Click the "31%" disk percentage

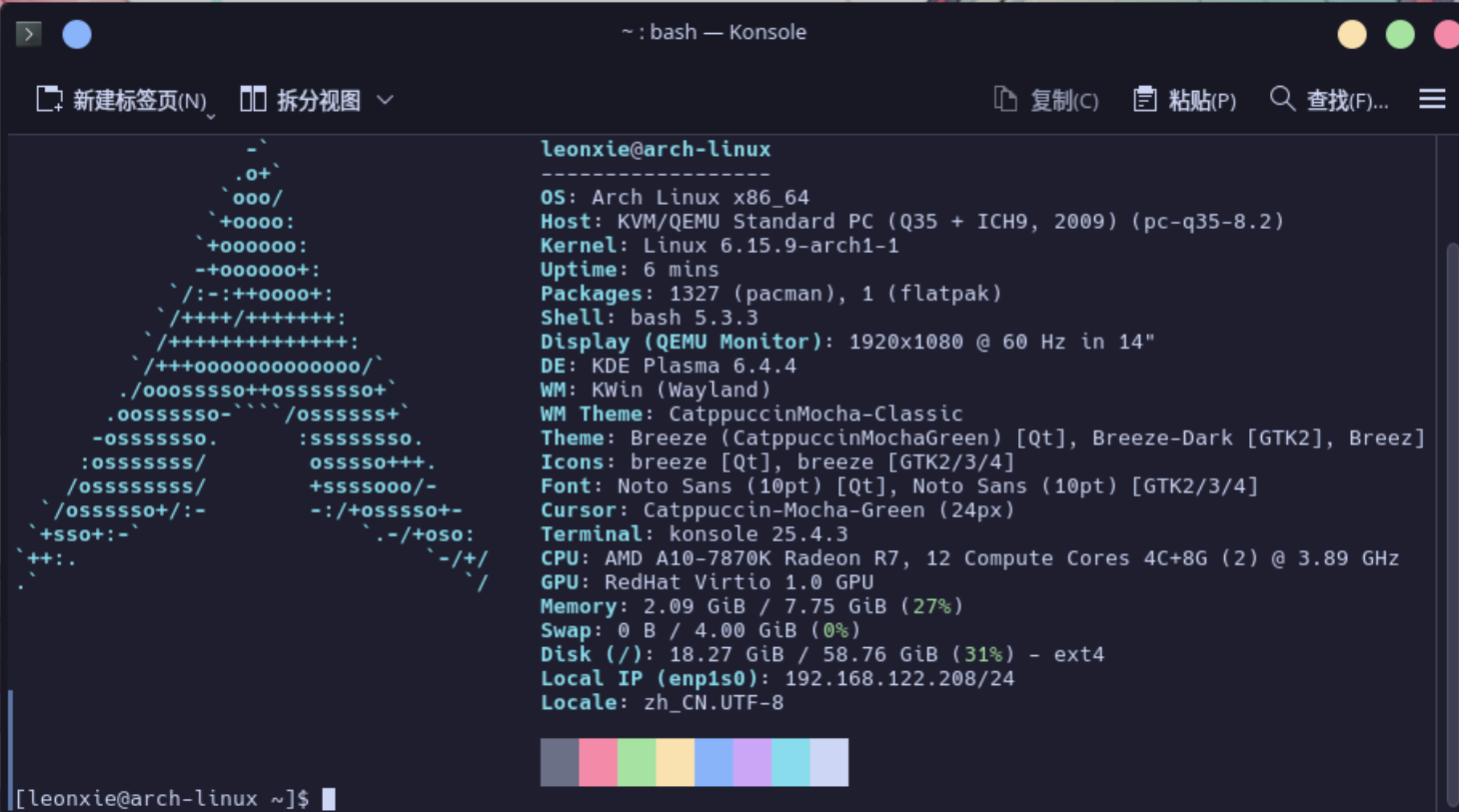coord(982,654)
